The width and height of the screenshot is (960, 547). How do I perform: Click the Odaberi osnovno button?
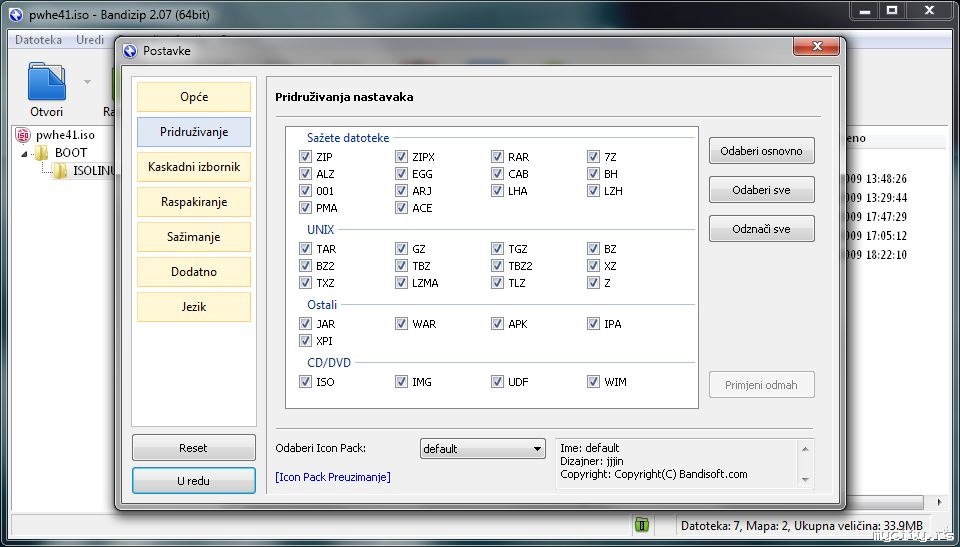762,151
